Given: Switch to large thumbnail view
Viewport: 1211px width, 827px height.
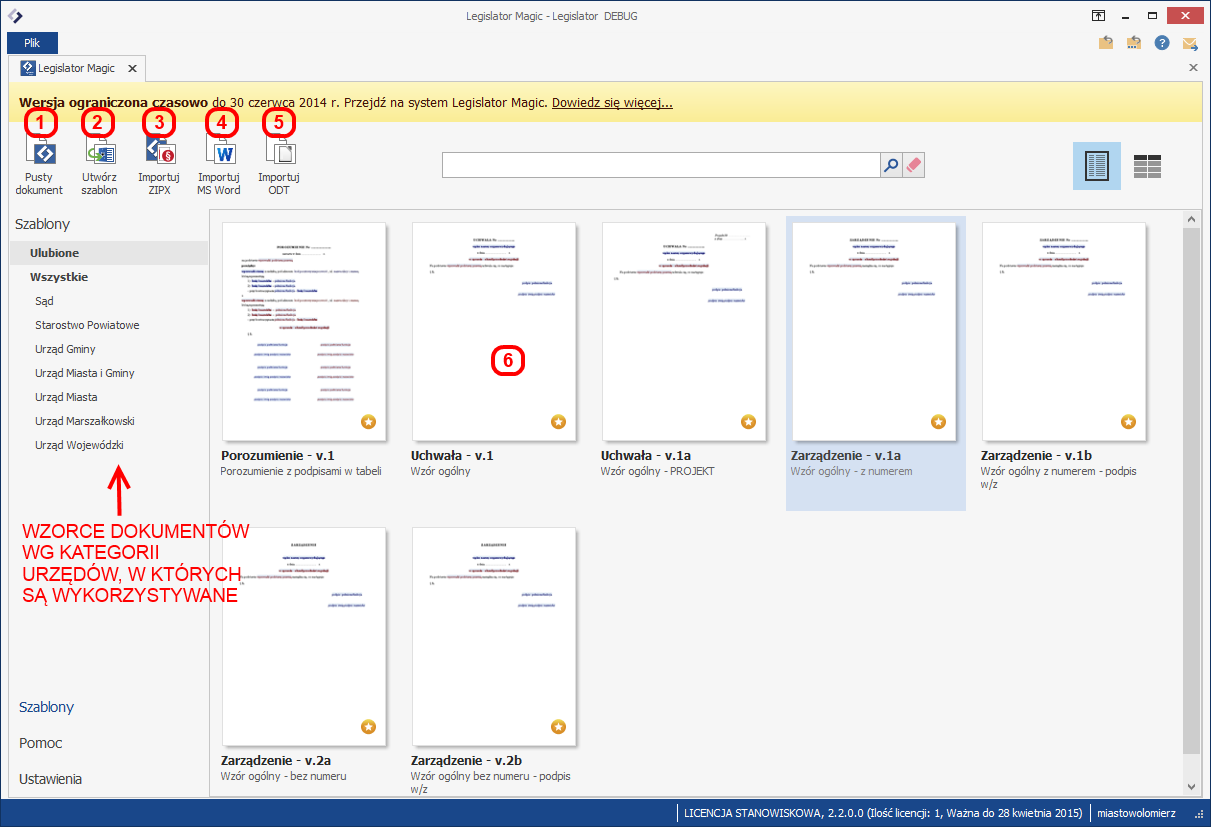Looking at the screenshot, I should pos(1097,166).
